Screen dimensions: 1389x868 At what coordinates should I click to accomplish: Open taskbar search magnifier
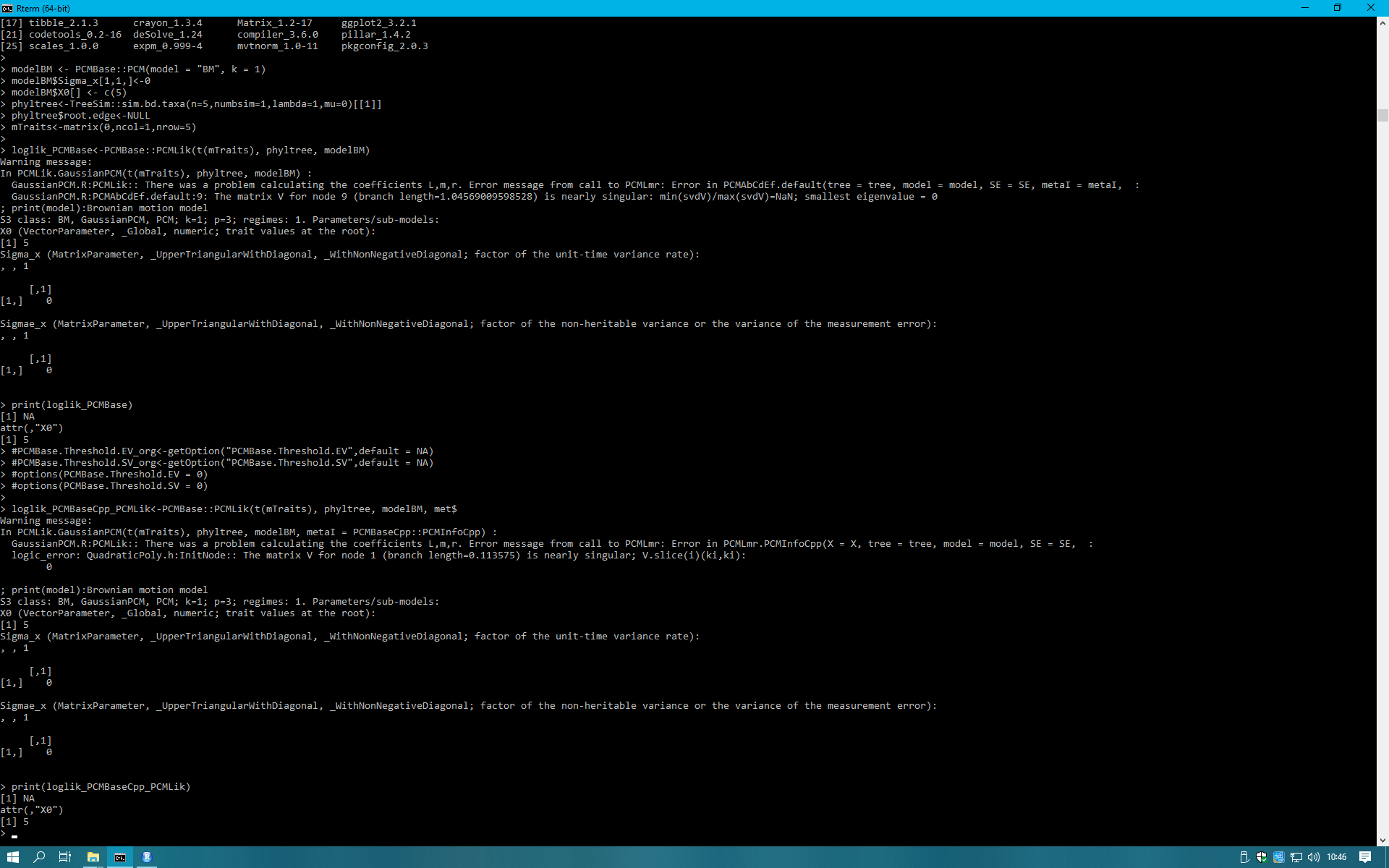[x=39, y=857]
